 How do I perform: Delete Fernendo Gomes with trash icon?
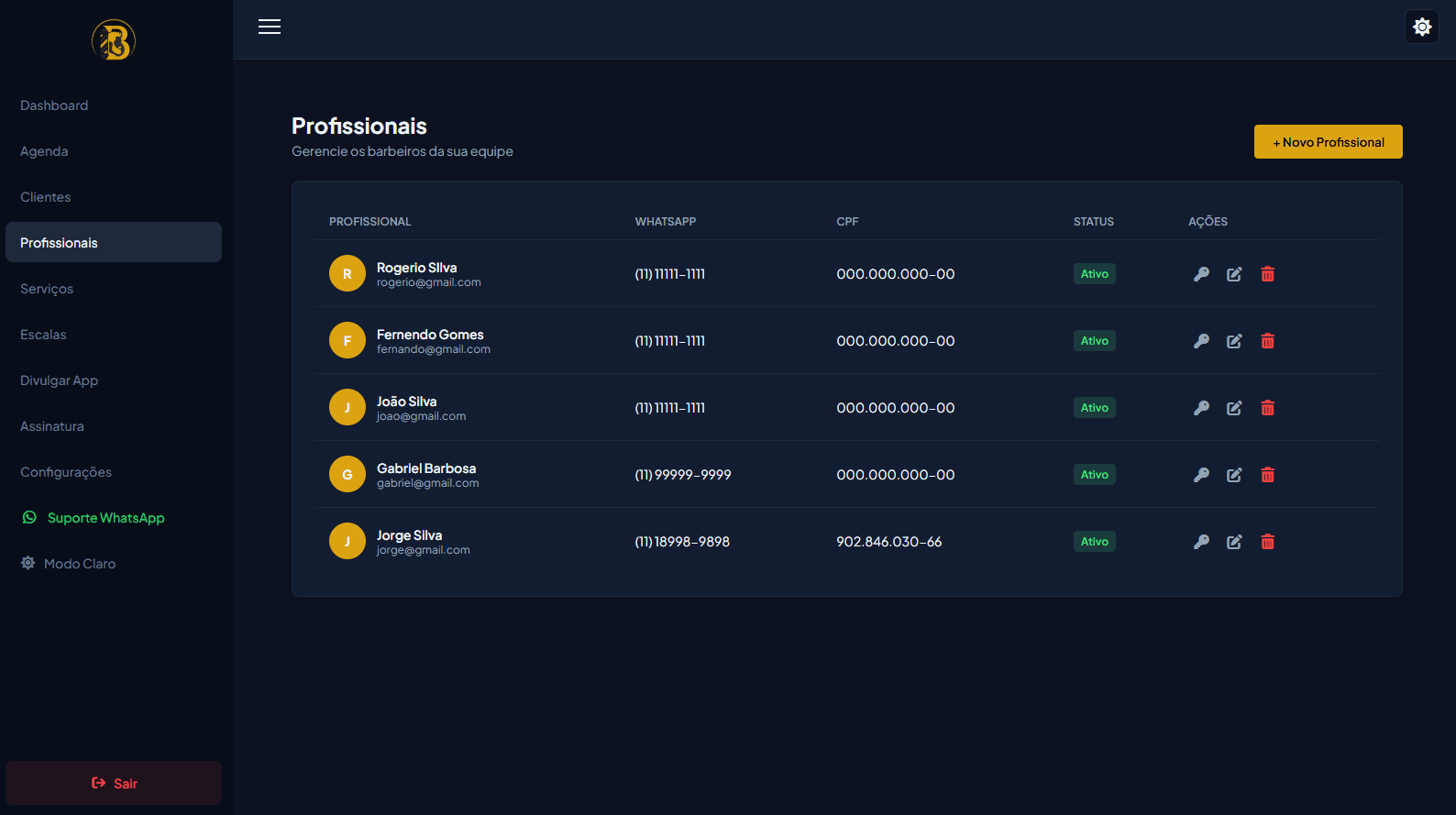click(1267, 341)
